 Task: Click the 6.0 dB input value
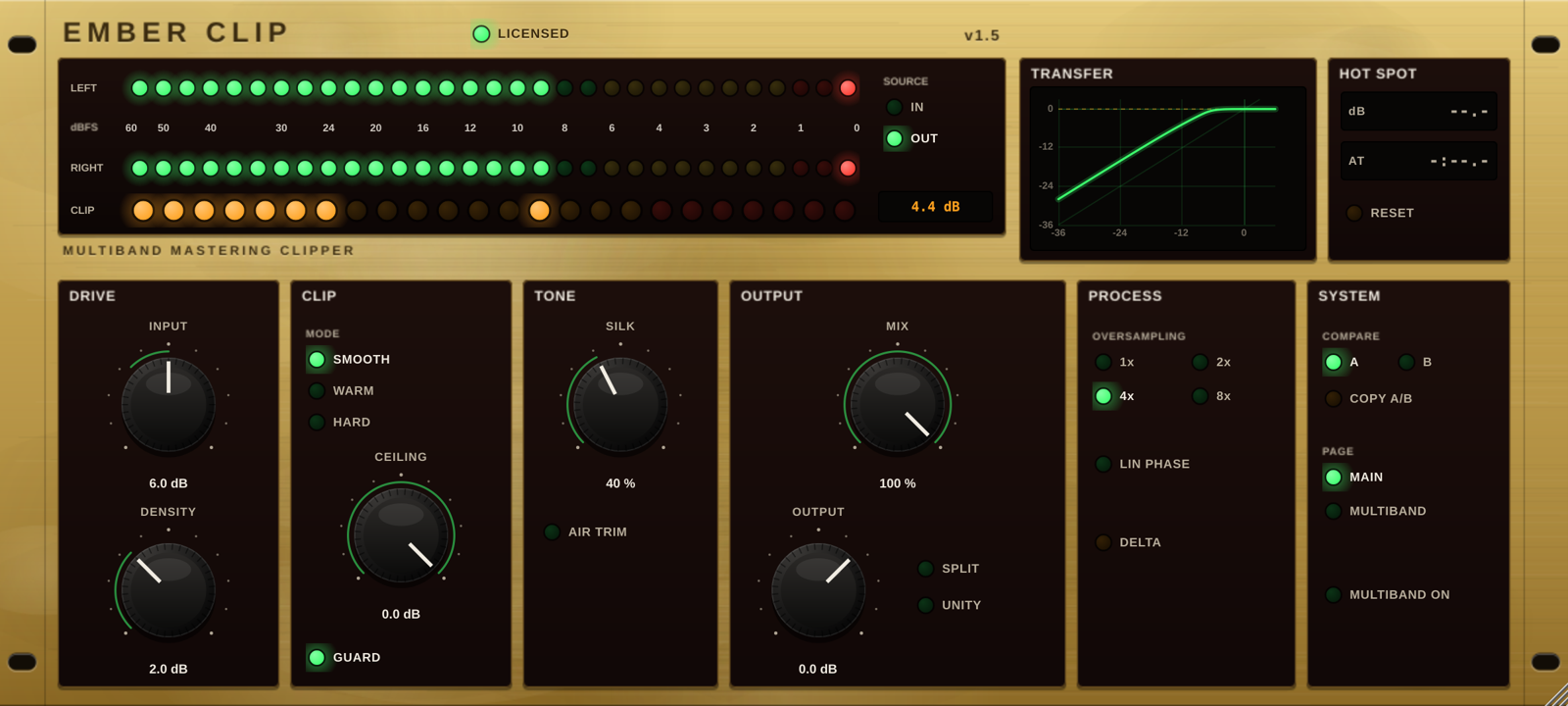pos(169,483)
